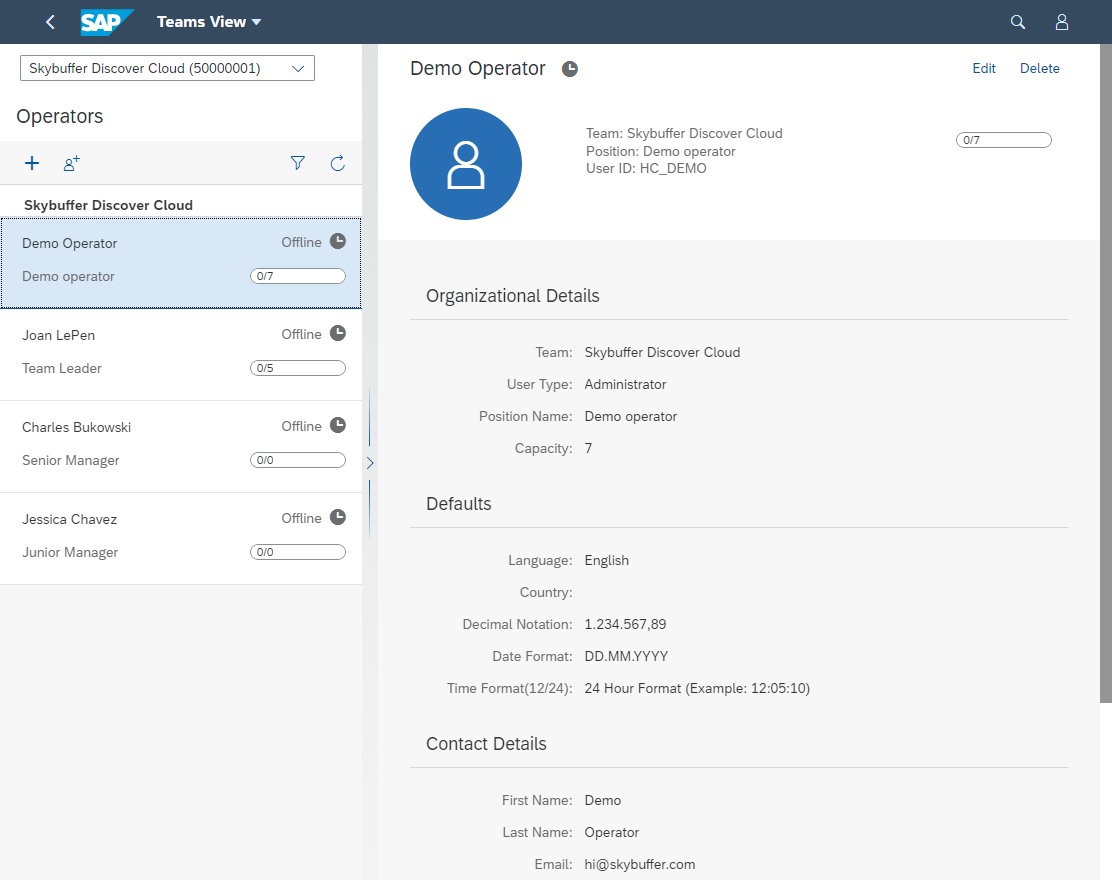Select Joan LePen in the operators list
1112x880 pixels.
point(181,355)
